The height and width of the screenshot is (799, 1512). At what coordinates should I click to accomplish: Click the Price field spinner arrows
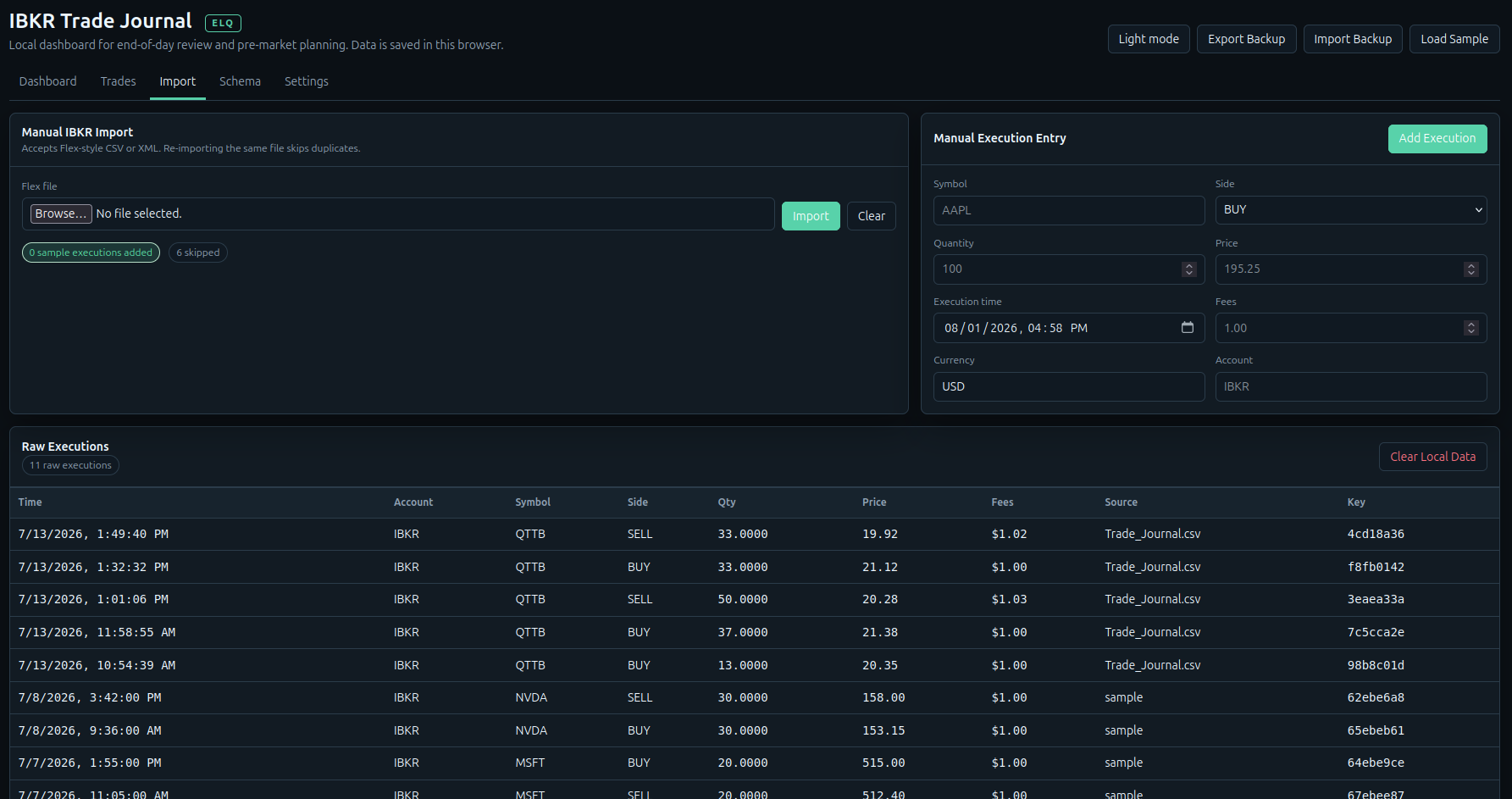[x=1470, y=269]
